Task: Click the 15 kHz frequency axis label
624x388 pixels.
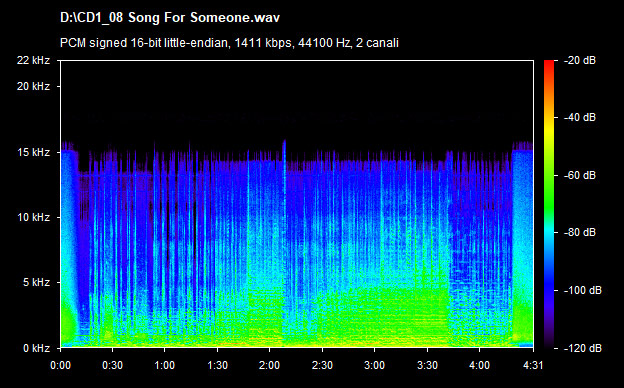Action: coord(33,152)
